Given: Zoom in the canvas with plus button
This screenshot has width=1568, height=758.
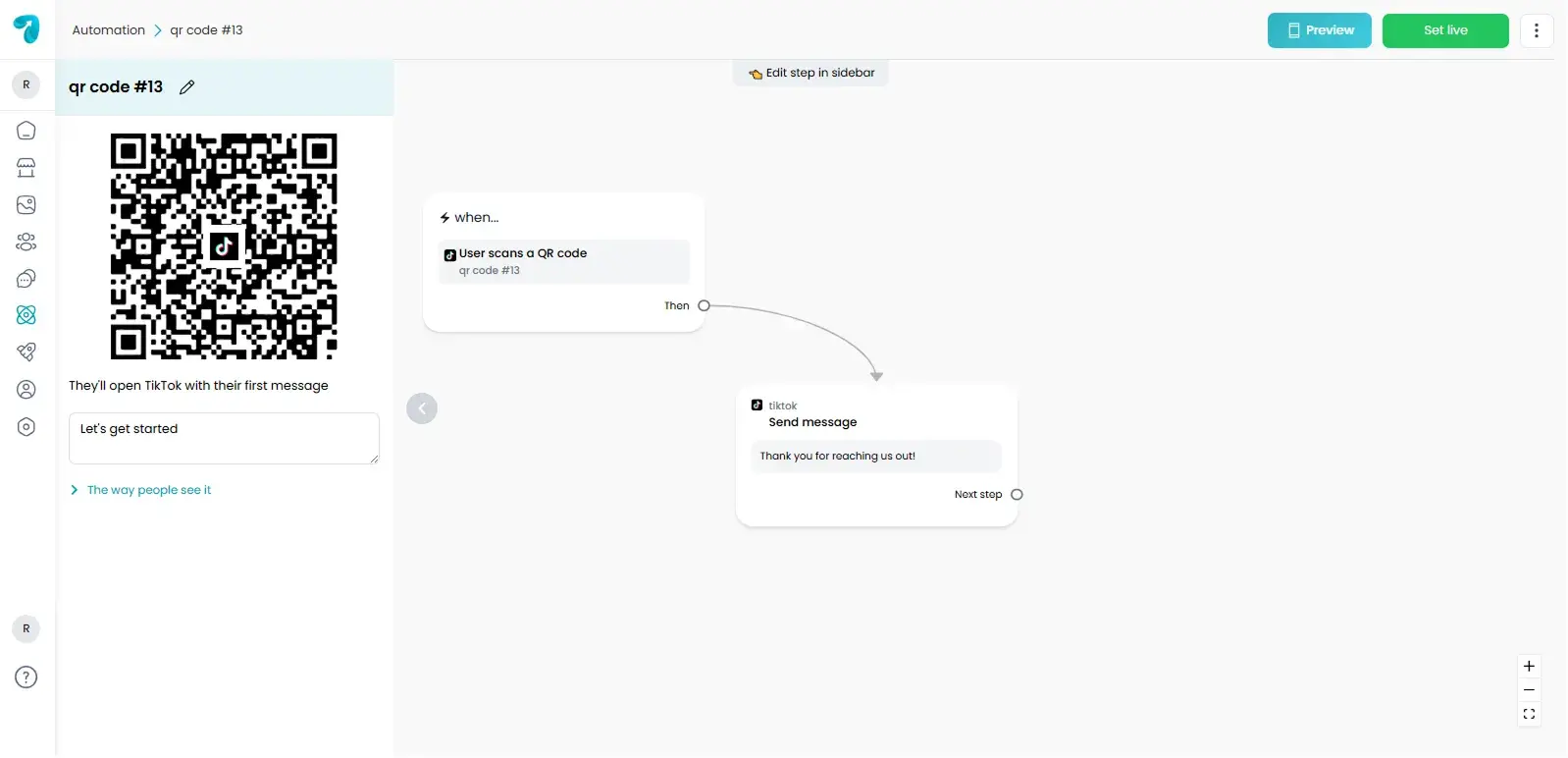Looking at the screenshot, I should pos(1529,667).
